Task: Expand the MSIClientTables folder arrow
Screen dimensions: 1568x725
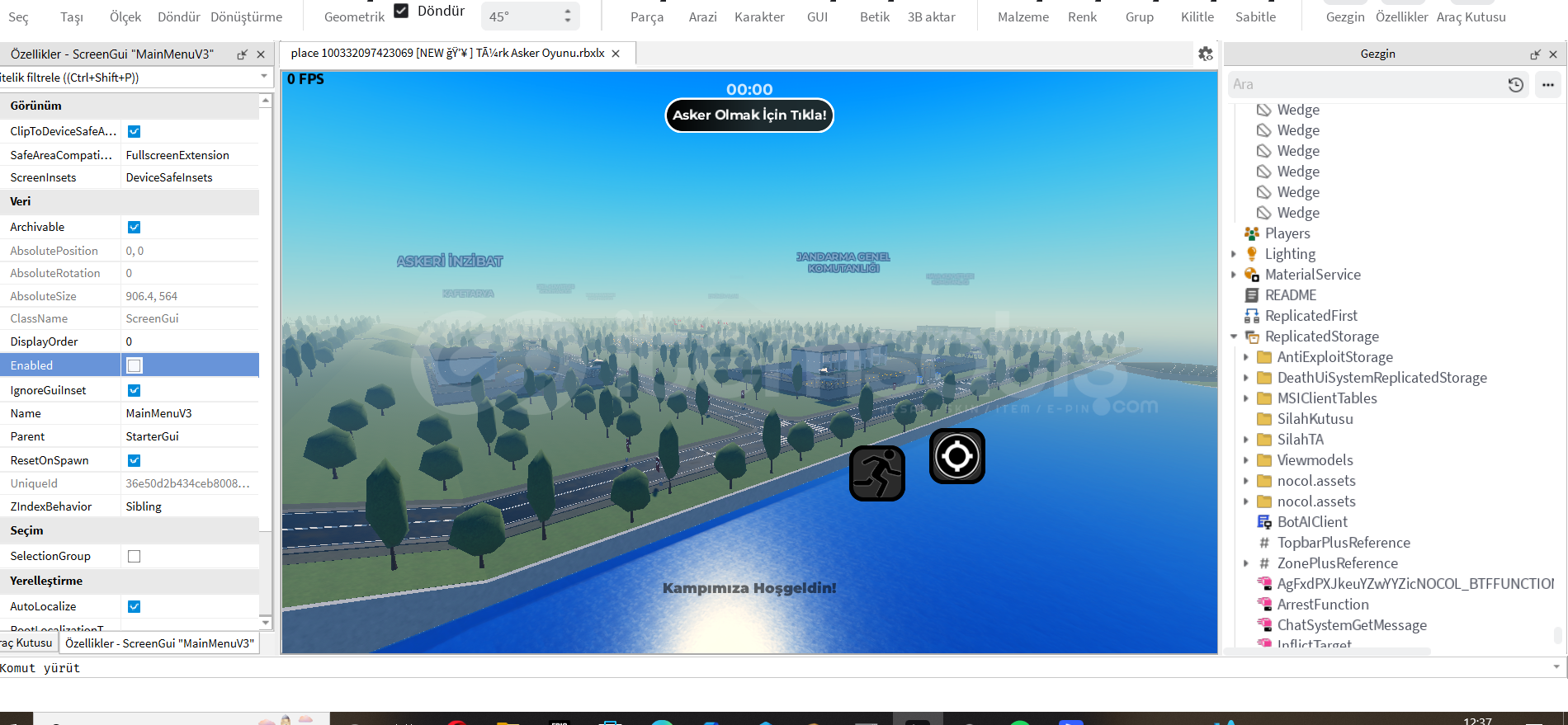Action: (x=1246, y=398)
